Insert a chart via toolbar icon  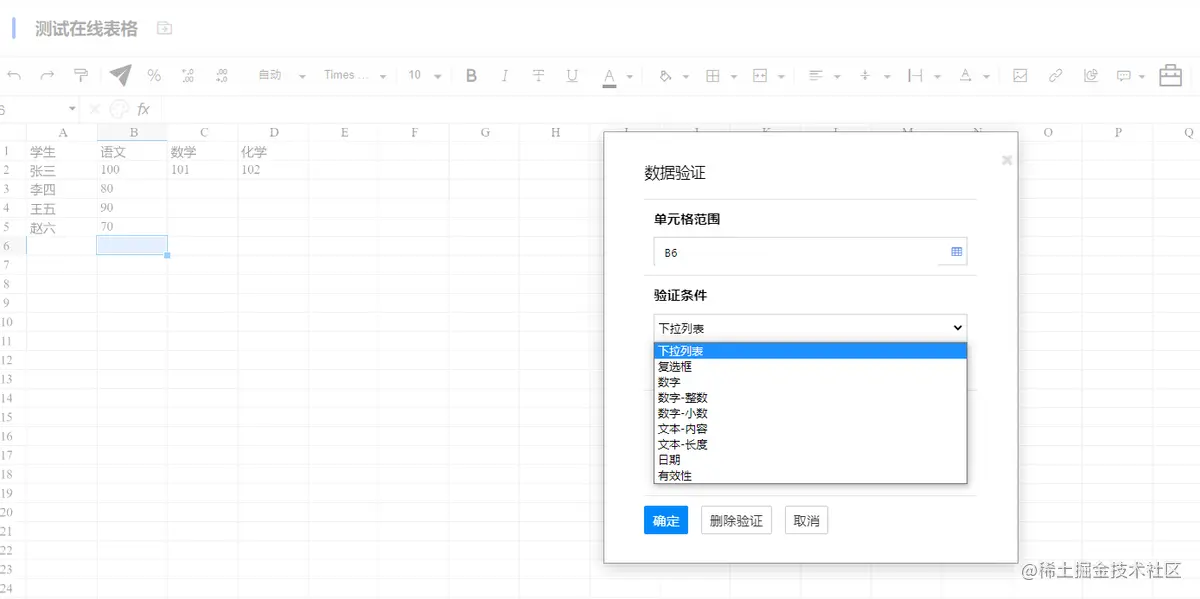[x=1090, y=76]
